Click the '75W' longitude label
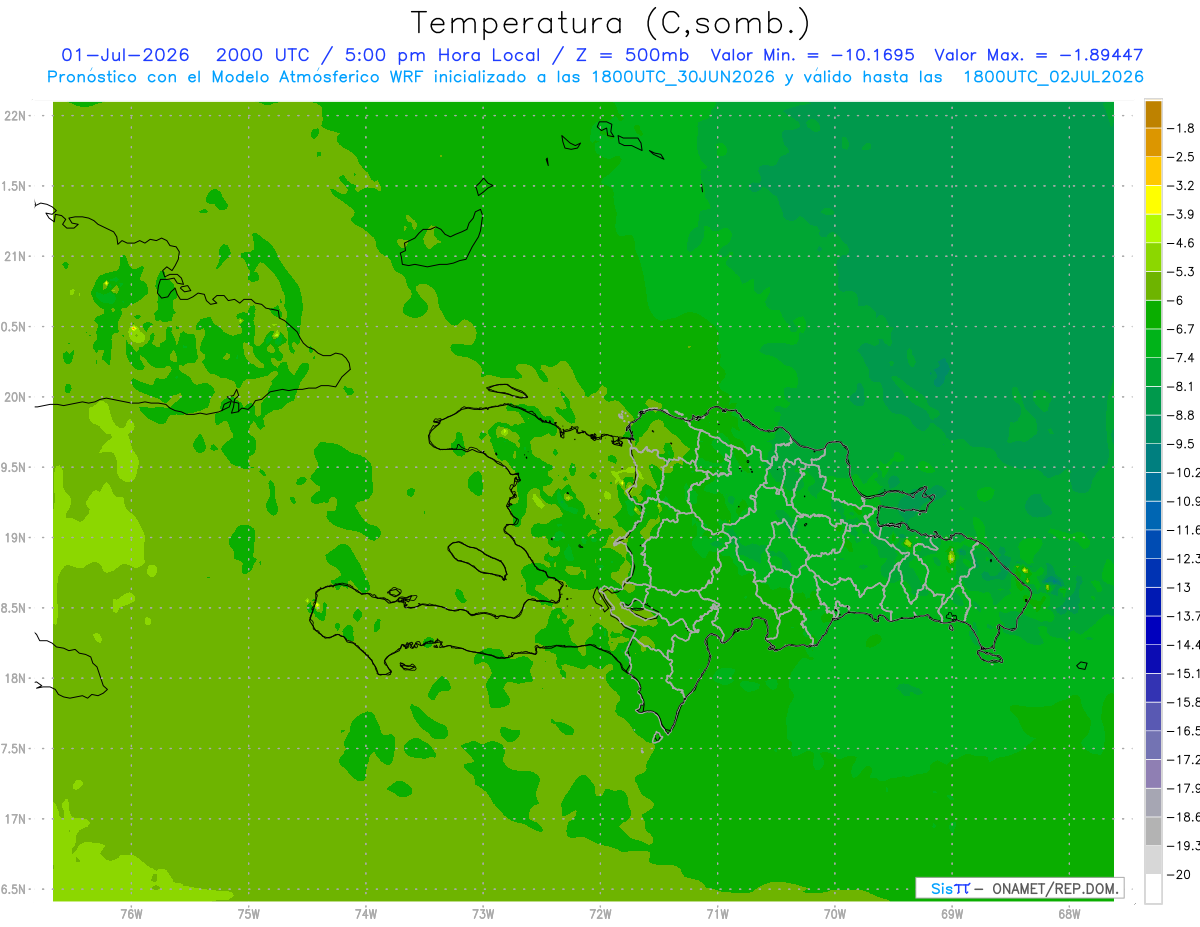Screen dimensions: 1200x927 point(249,914)
